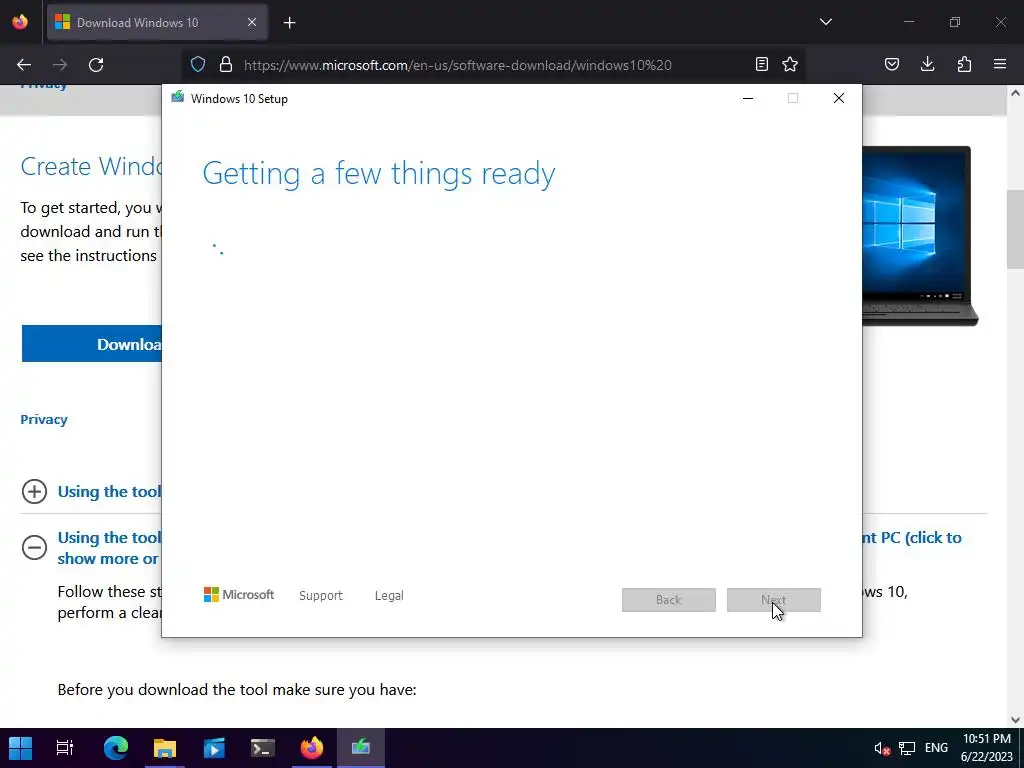List all tabs with the chevron button
The image size is (1024, 768).
(x=825, y=22)
